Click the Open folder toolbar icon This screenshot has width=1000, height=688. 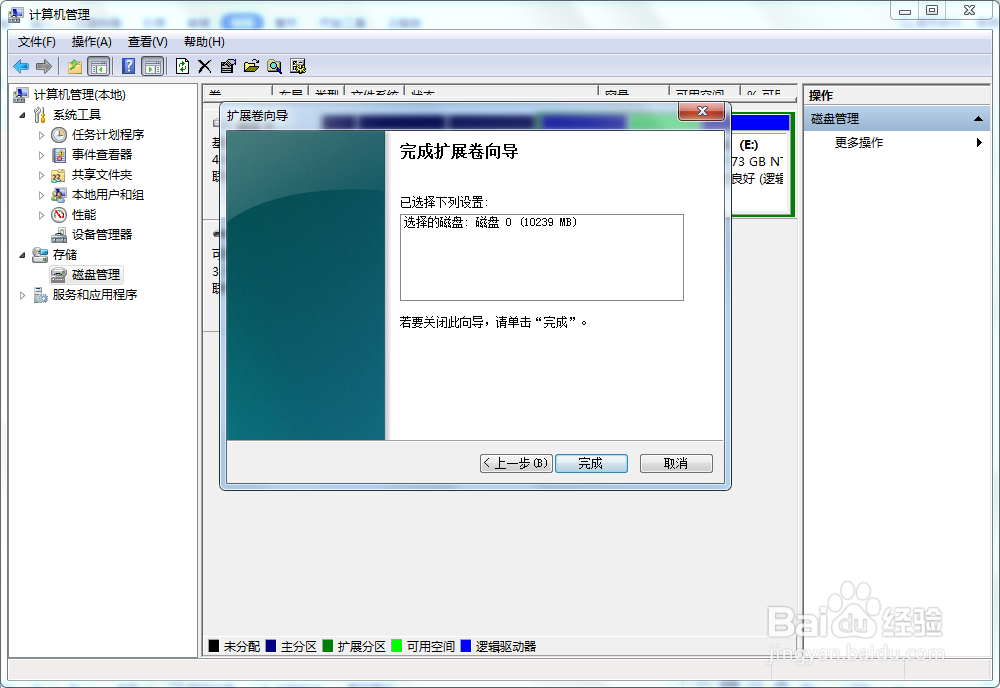251,66
